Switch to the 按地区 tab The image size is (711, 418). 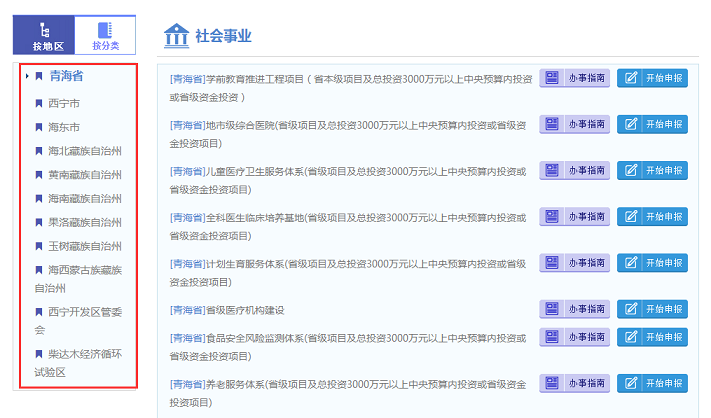(44, 35)
